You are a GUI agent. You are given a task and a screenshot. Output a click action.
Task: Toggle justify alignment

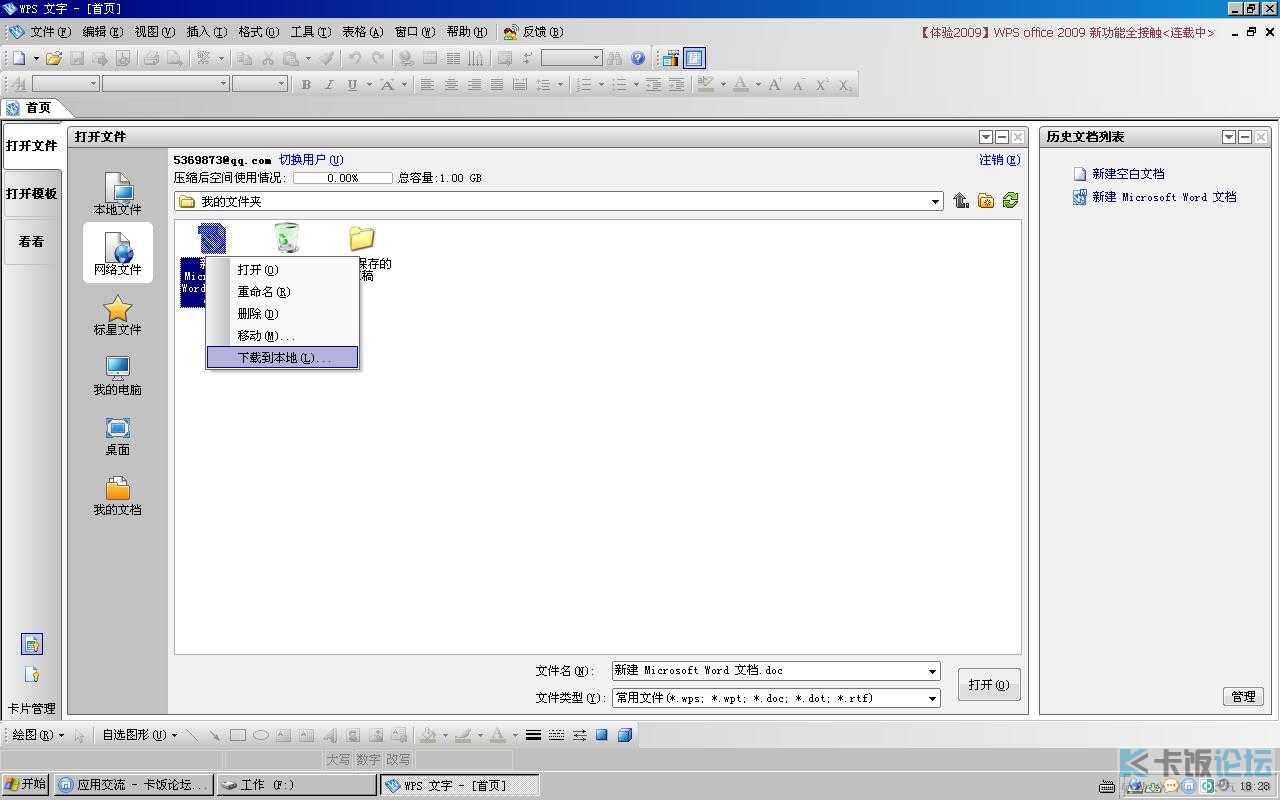pyautogui.click(x=497, y=85)
